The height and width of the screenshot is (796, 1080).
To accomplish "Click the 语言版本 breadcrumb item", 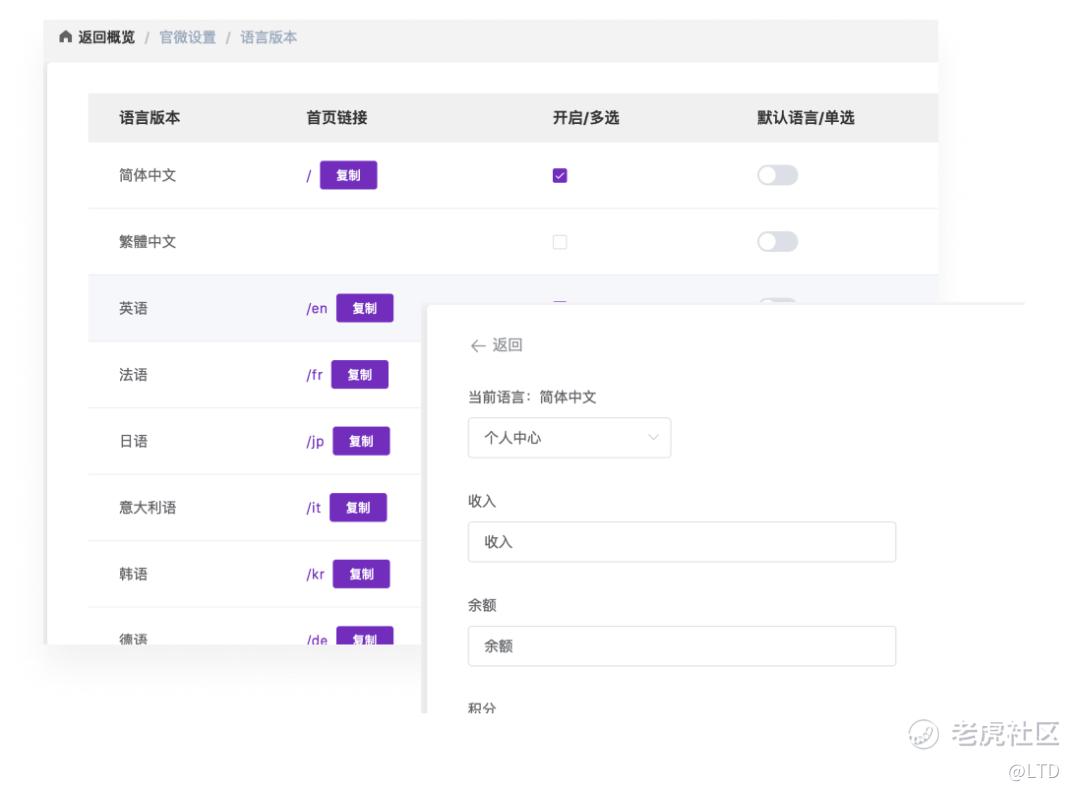I will [269, 38].
